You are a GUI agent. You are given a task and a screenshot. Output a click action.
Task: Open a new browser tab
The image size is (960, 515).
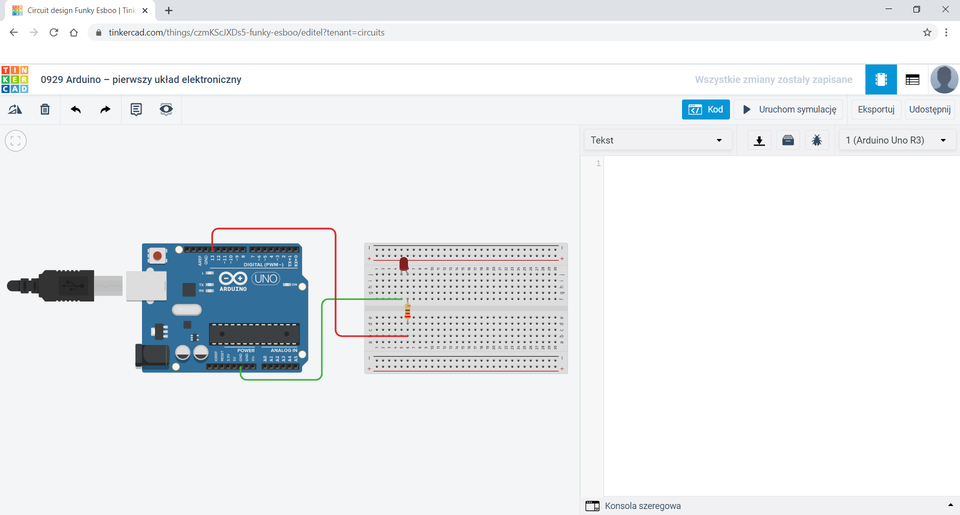point(168,10)
